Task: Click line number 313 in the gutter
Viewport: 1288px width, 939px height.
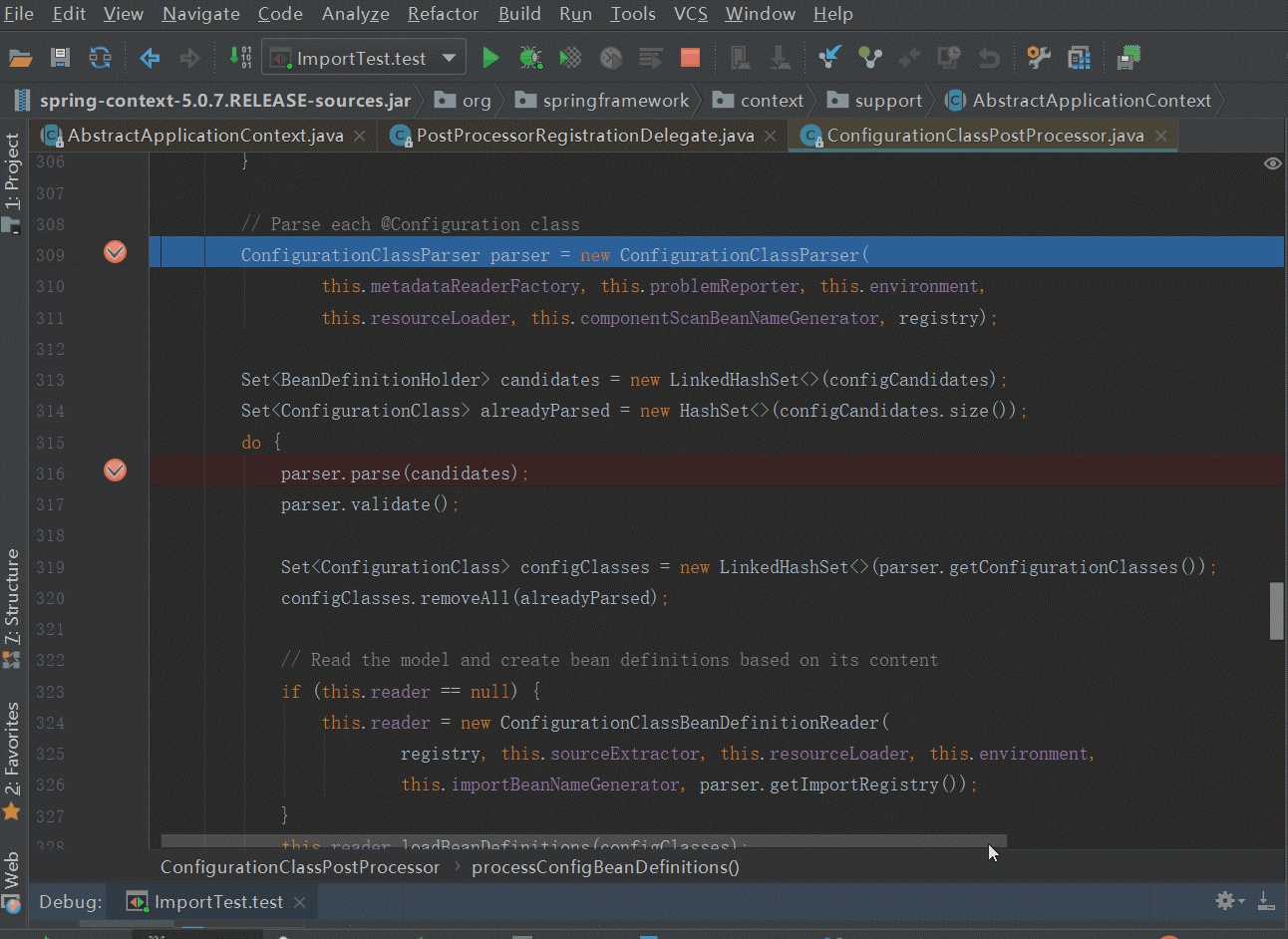Action: [x=50, y=380]
